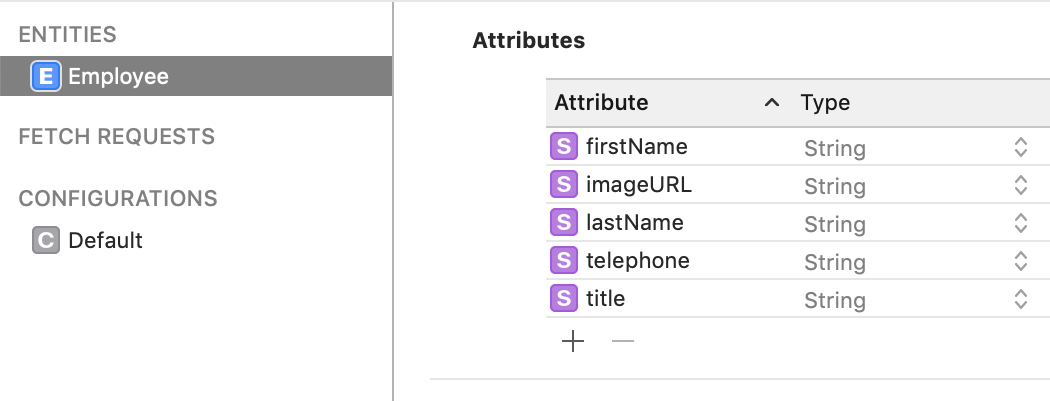Click the Type column header
Viewport: 1050px width, 401px height.
825,103
